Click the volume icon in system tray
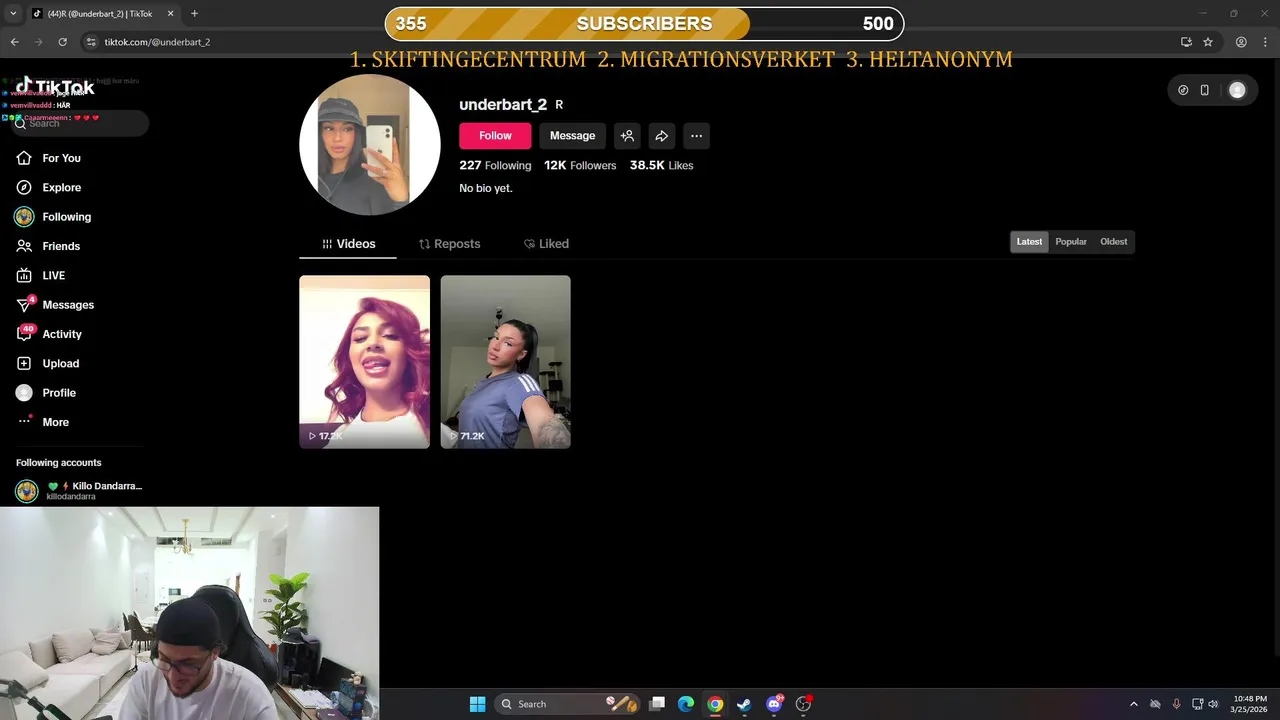 (1213, 704)
